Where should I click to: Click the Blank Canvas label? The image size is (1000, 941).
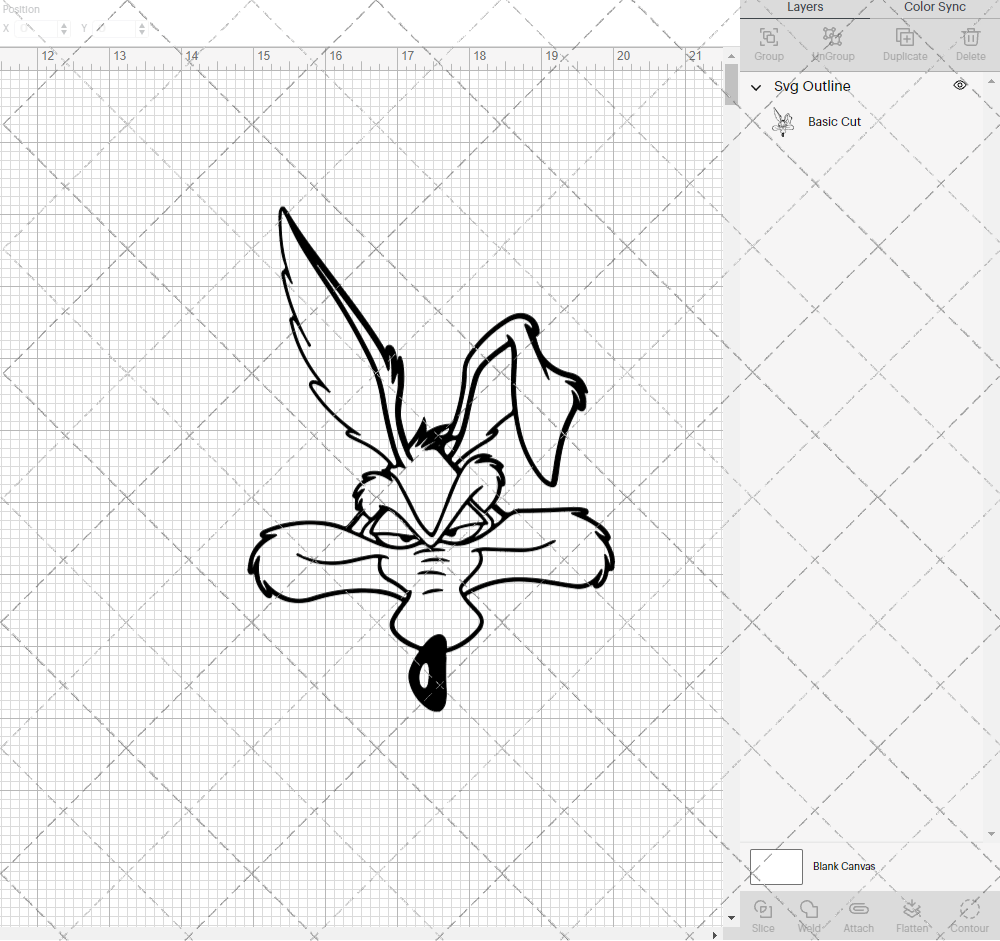pos(844,866)
